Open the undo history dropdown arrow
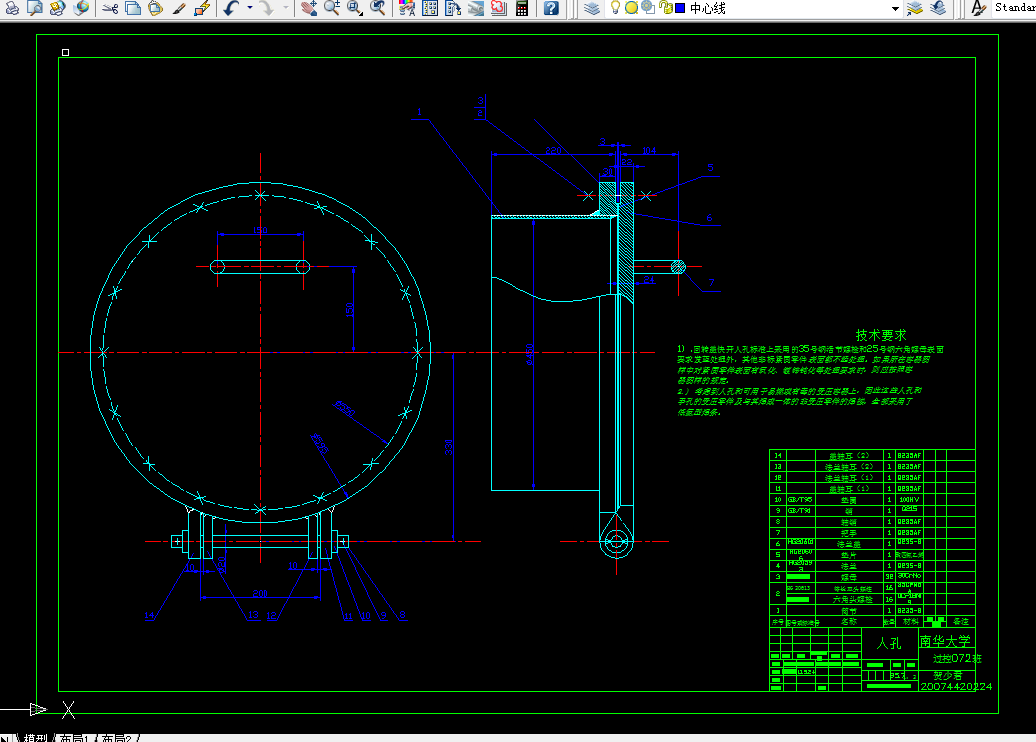Image resolution: width=1036 pixels, height=742 pixels. click(x=250, y=8)
